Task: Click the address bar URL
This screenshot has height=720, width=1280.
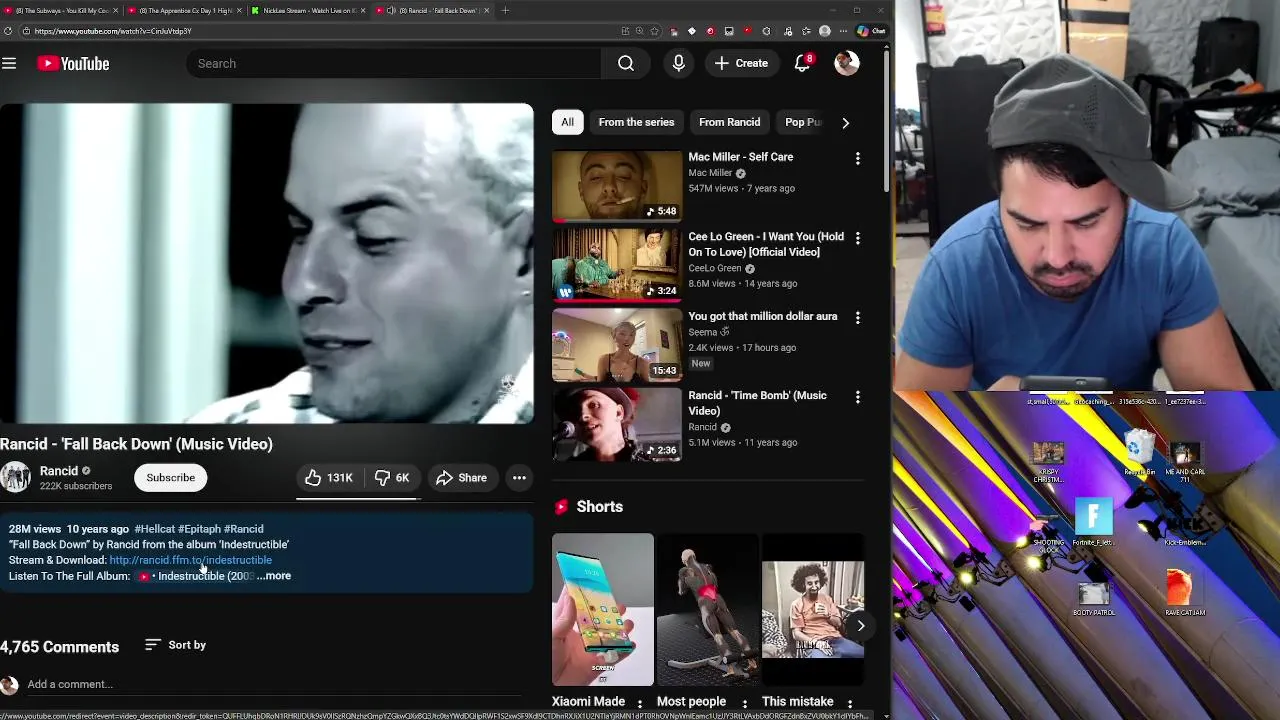Action: coord(113,31)
